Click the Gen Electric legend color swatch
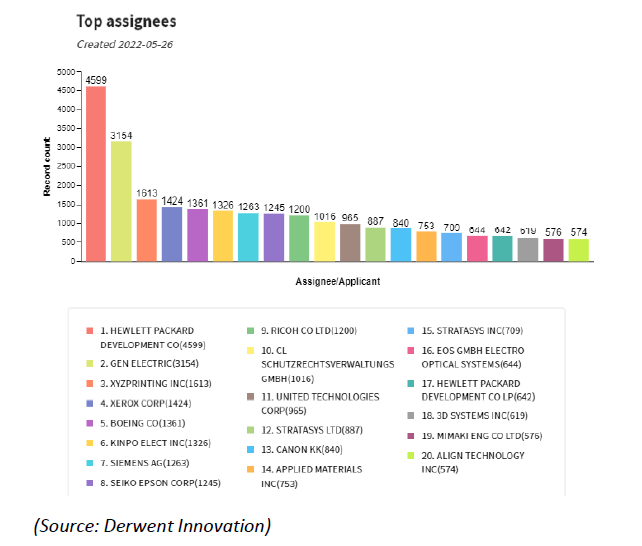The width and height of the screenshot is (642, 546). tap(90, 363)
